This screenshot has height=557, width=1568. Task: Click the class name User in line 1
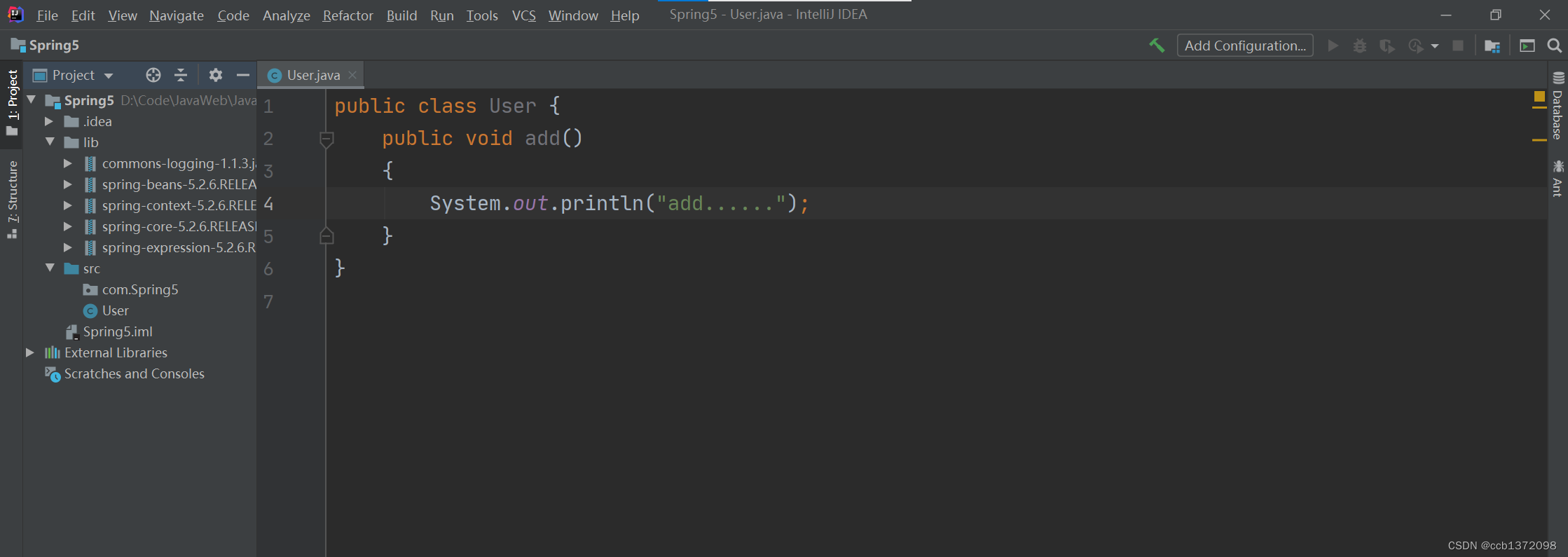[x=513, y=106]
